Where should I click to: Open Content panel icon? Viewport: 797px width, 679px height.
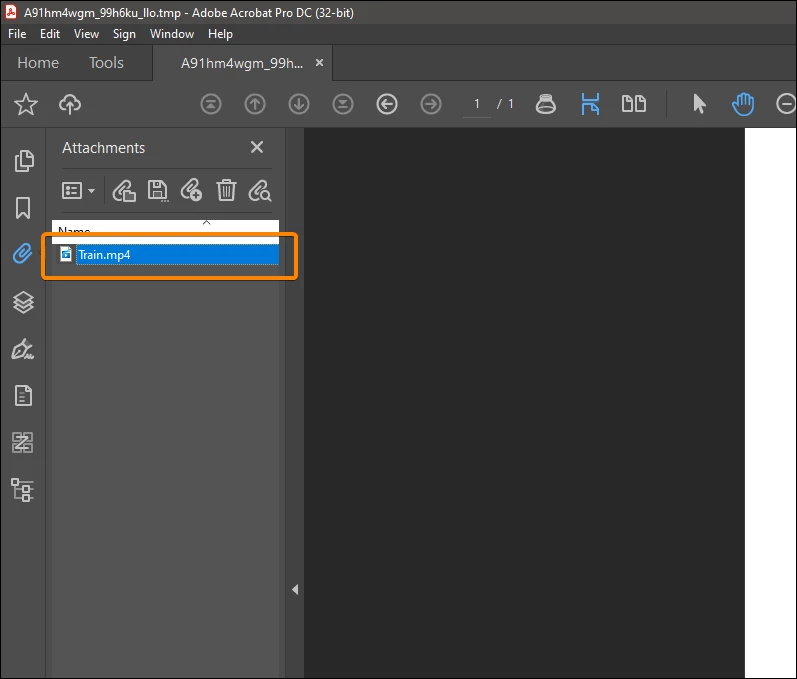(x=23, y=395)
